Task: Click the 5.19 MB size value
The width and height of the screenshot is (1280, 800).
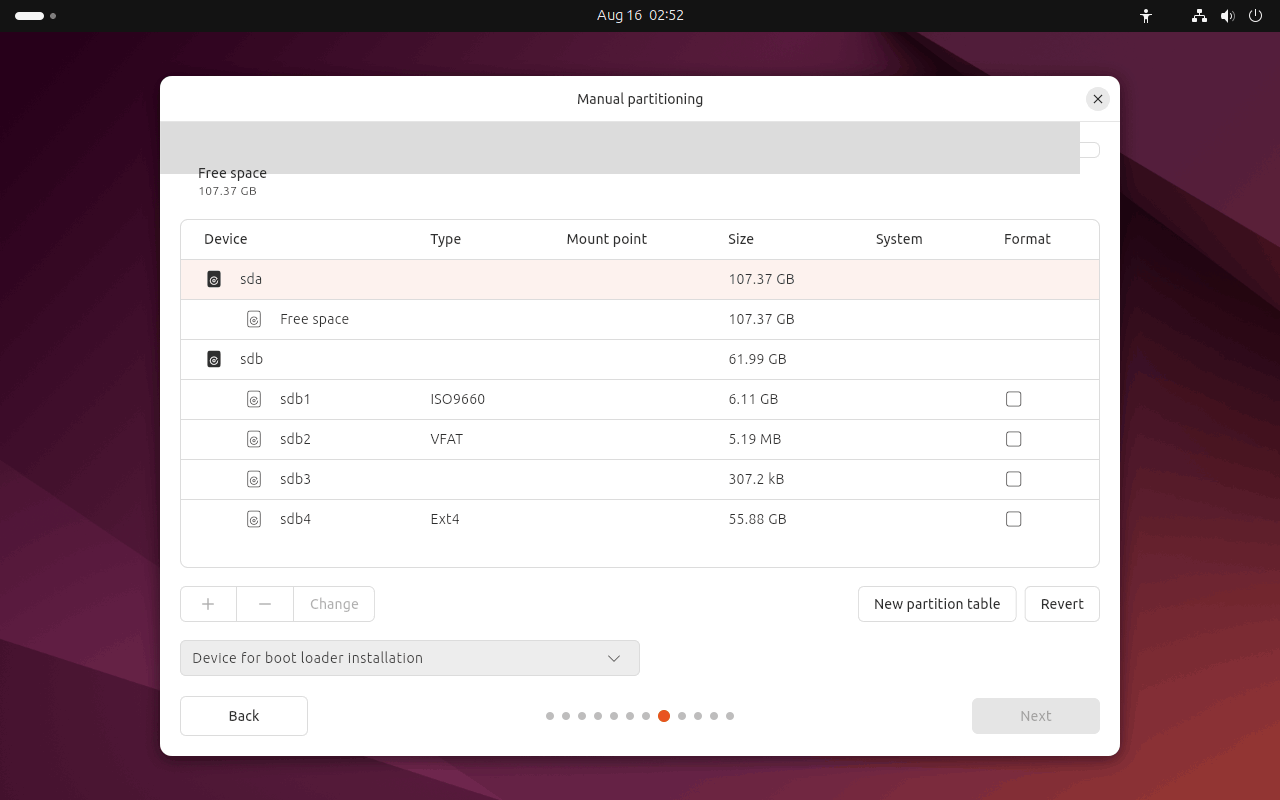Action: (x=755, y=439)
